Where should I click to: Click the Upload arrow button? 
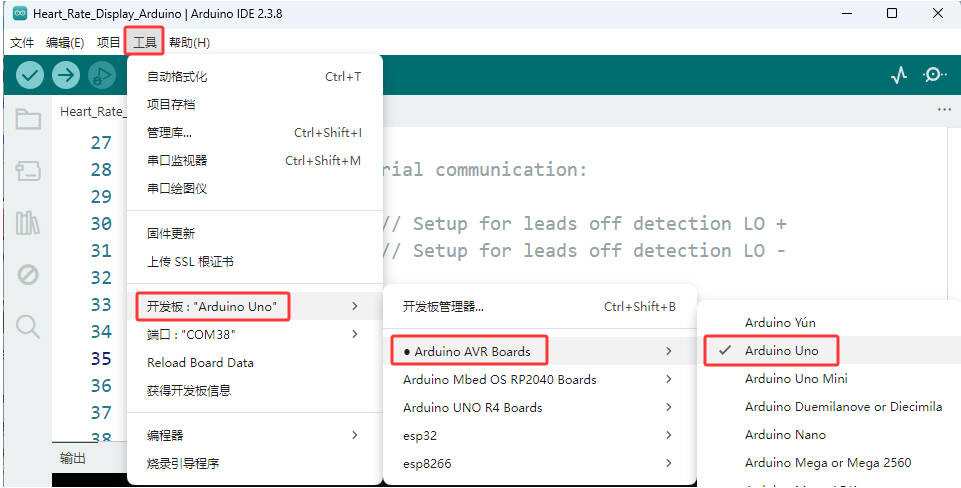point(66,75)
